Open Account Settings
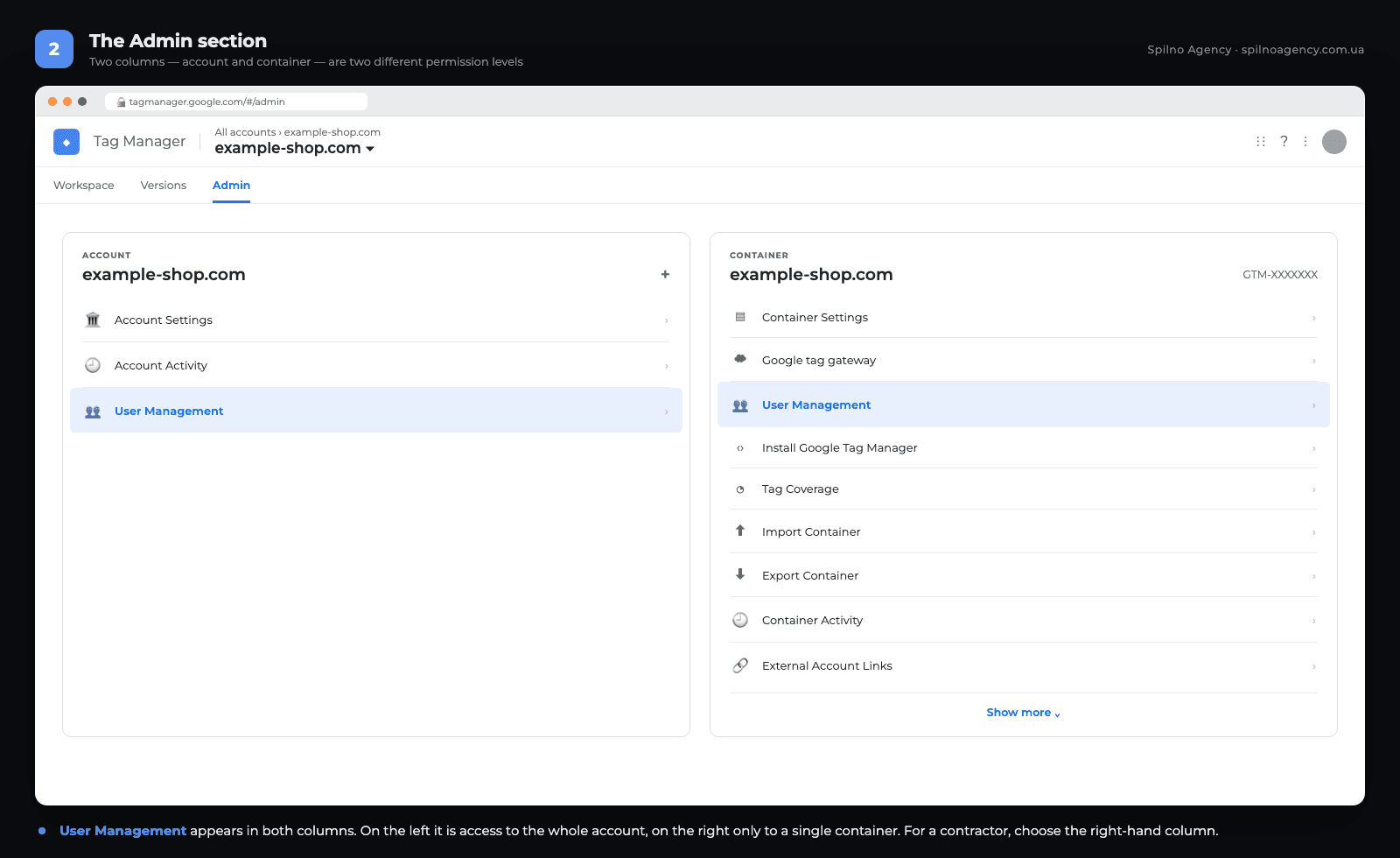1400x858 pixels. (x=376, y=320)
